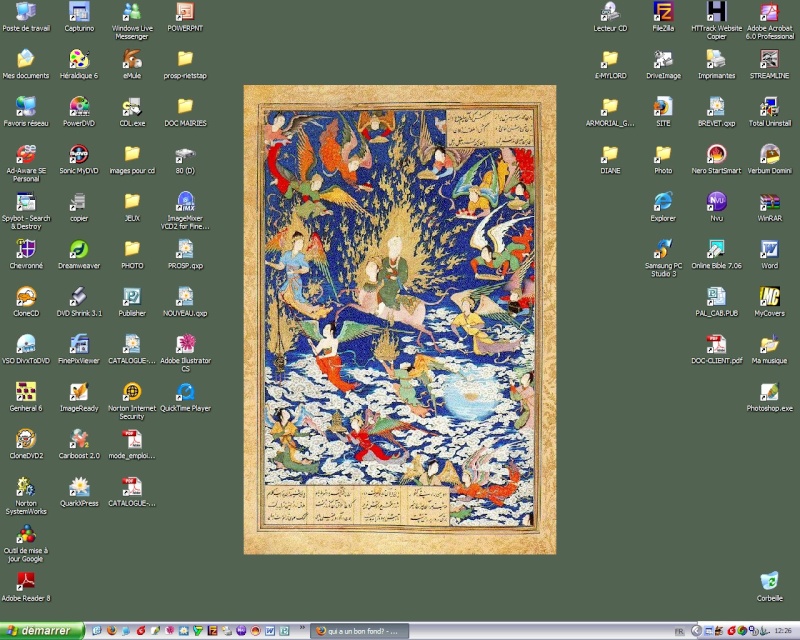The image size is (800, 640).
Task: Click the démarrer Start button
Action: [42, 631]
